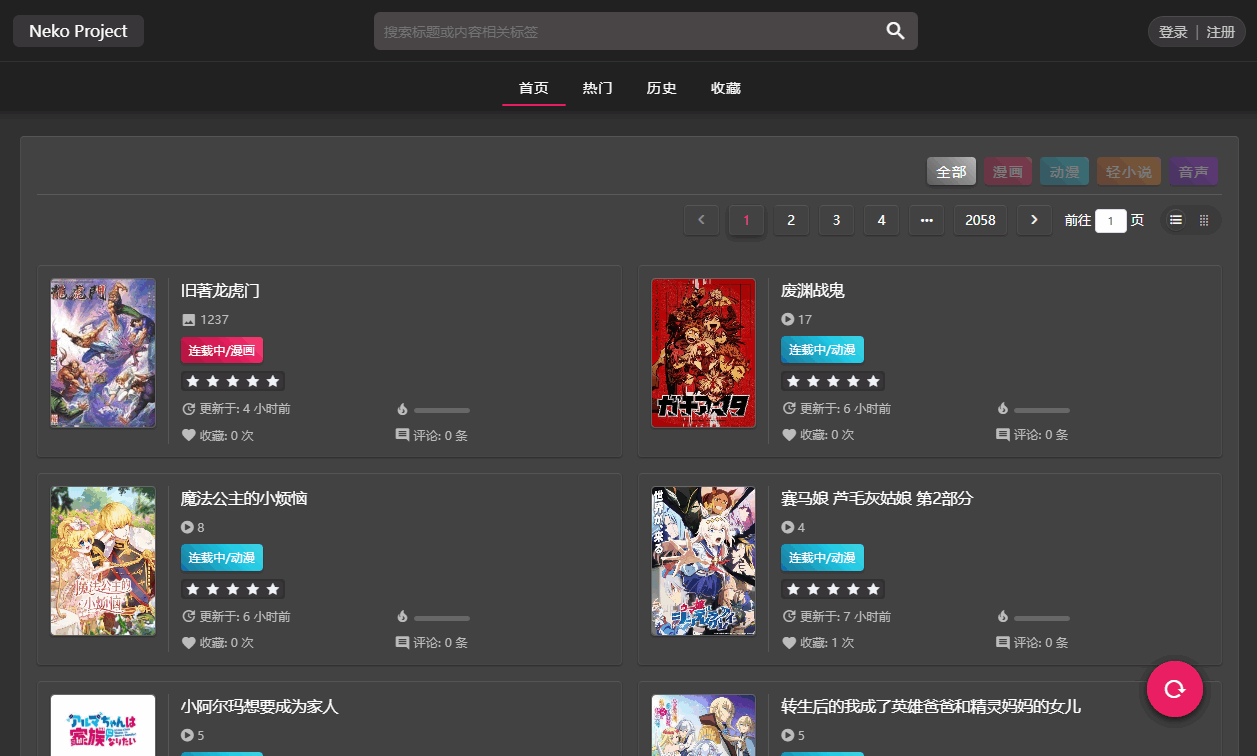Image resolution: width=1257 pixels, height=756 pixels.
Task: Go to page 2
Action: click(791, 220)
